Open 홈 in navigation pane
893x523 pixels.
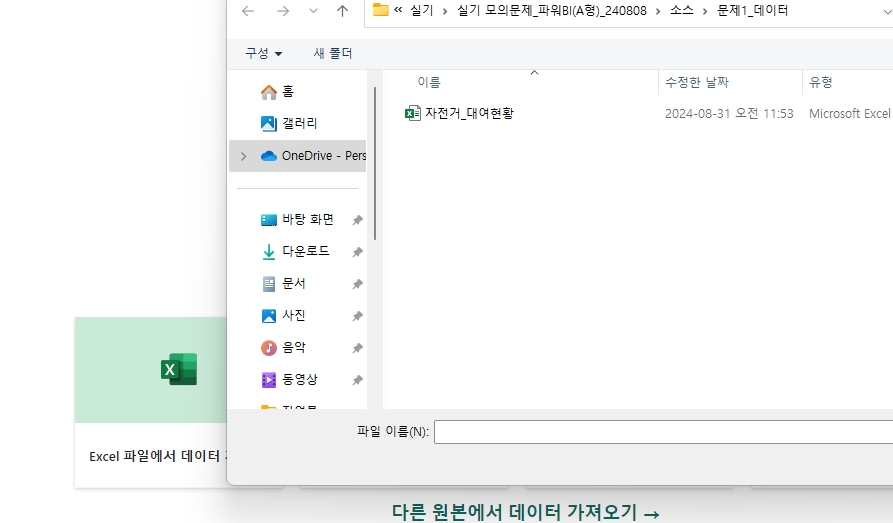click(288, 91)
